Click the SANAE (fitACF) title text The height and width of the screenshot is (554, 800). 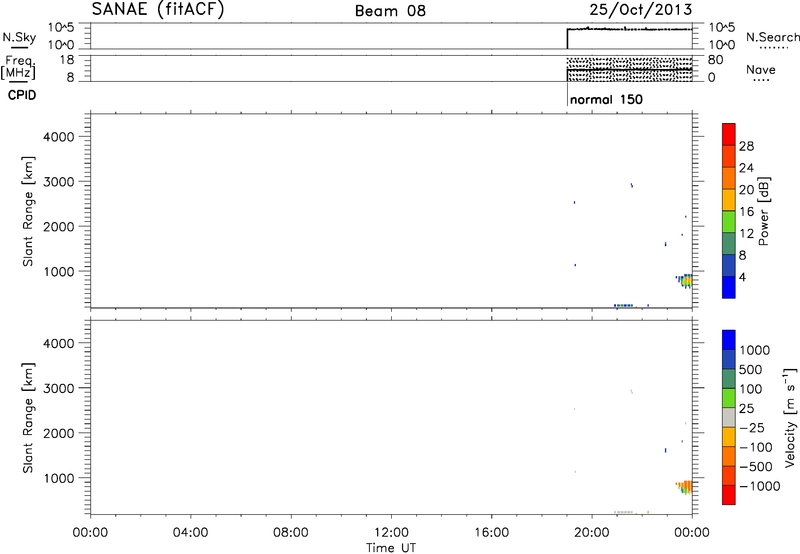point(158,10)
